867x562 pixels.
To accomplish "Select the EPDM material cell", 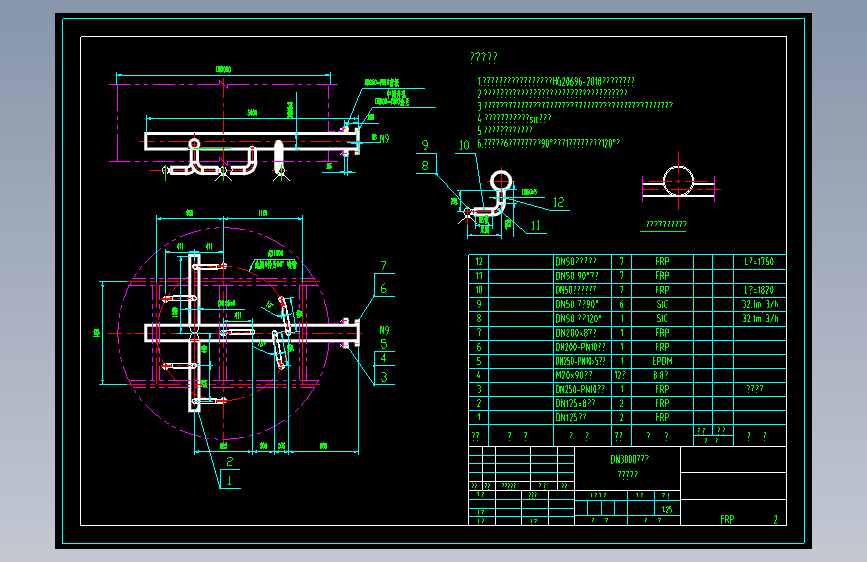I will coord(662,361).
